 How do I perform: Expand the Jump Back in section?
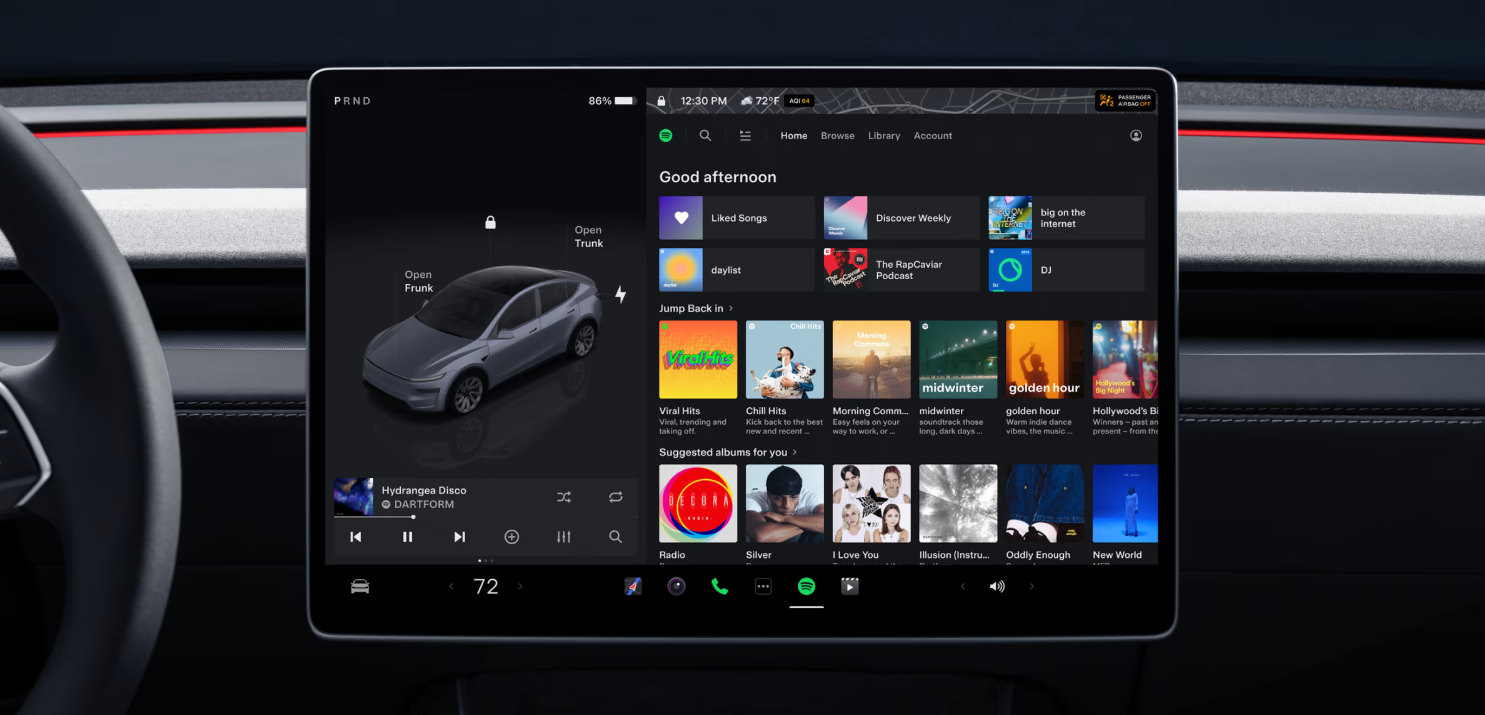(697, 308)
